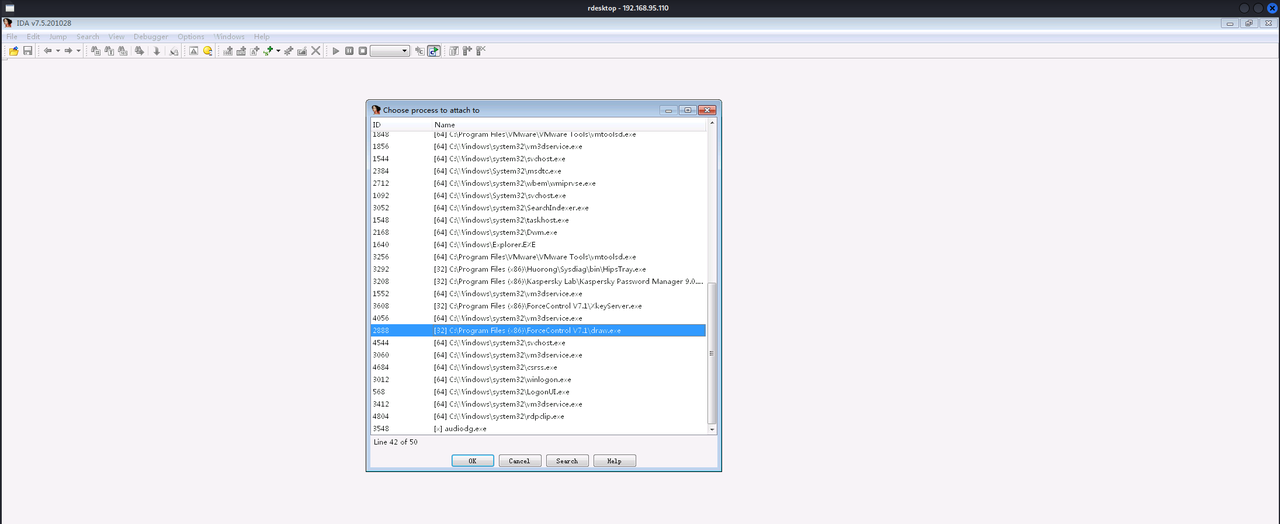Expand the jump back history arrow
Image resolution: width=1280 pixels, height=524 pixels.
57,51
